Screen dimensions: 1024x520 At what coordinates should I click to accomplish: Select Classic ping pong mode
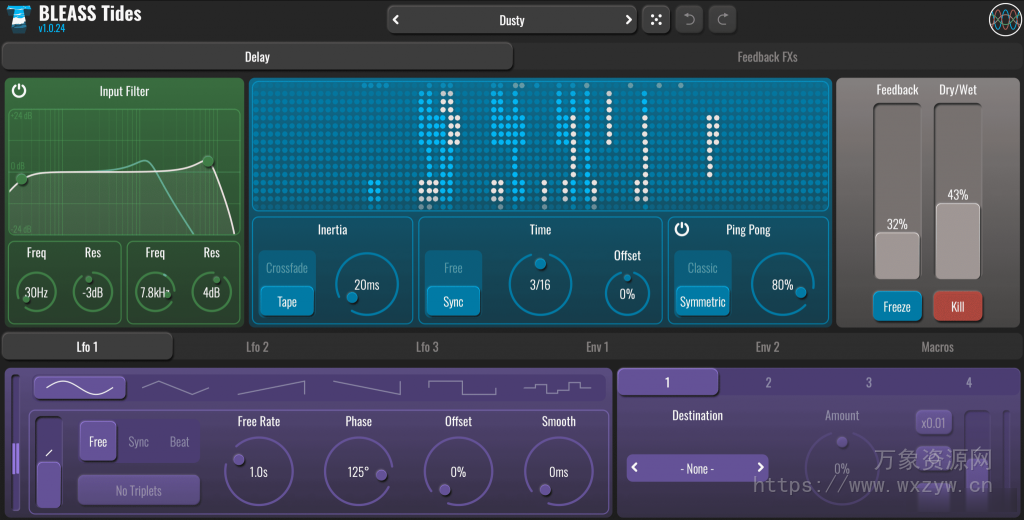click(703, 268)
